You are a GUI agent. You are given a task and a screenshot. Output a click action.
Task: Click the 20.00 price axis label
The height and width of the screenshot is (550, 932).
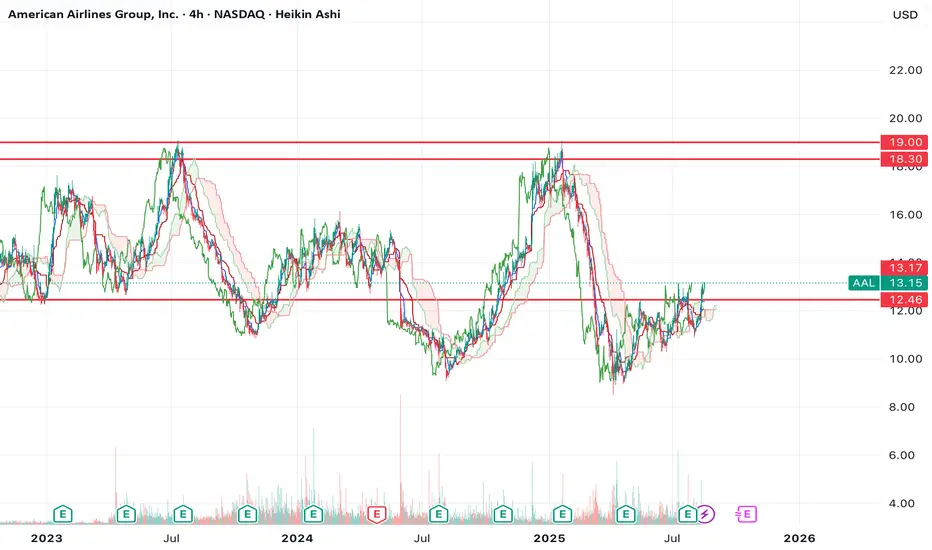pyautogui.click(x=905, y=118)
